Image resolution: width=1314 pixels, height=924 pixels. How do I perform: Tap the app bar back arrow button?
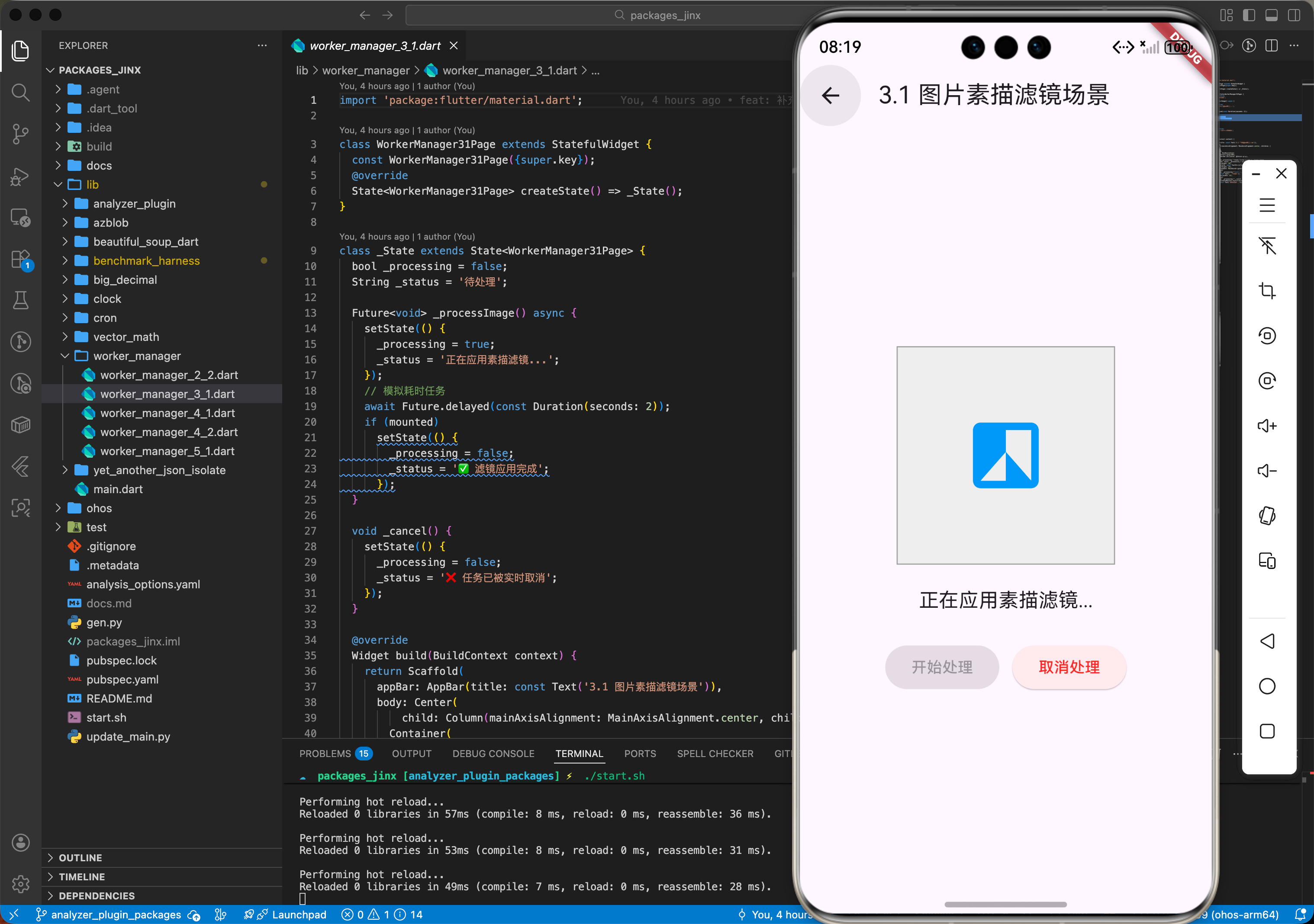[x=831, y=96]
